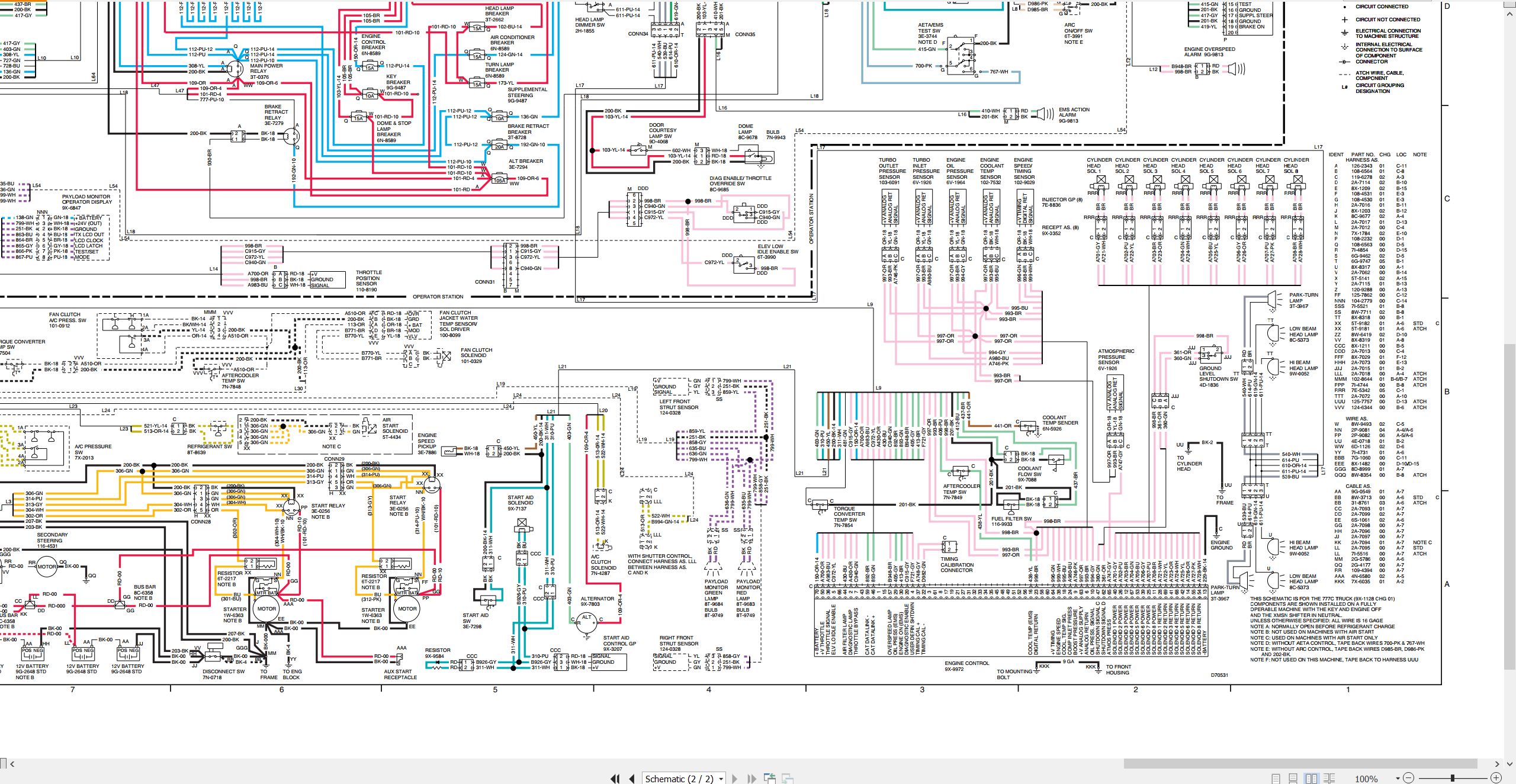Click the 'A/C PRESSURE SW 7X-2013' label

[92, 452]
